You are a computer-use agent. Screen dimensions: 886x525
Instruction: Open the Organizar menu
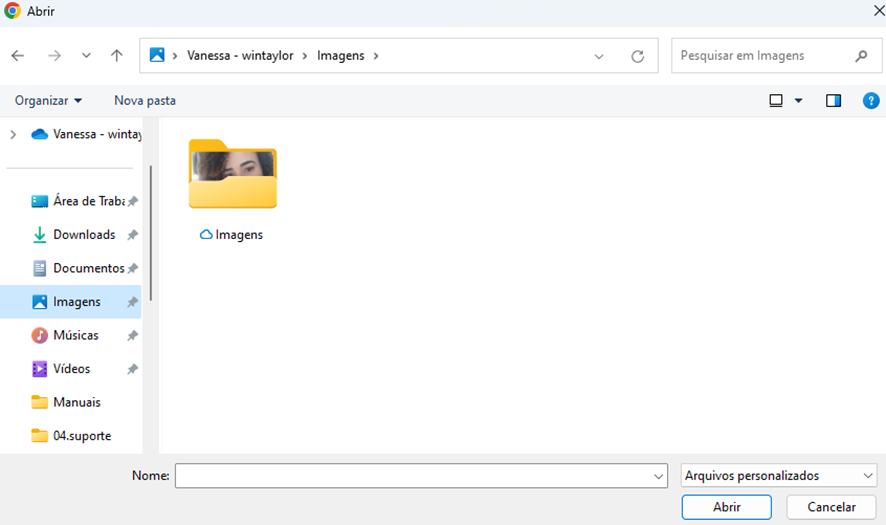(48, 101)
